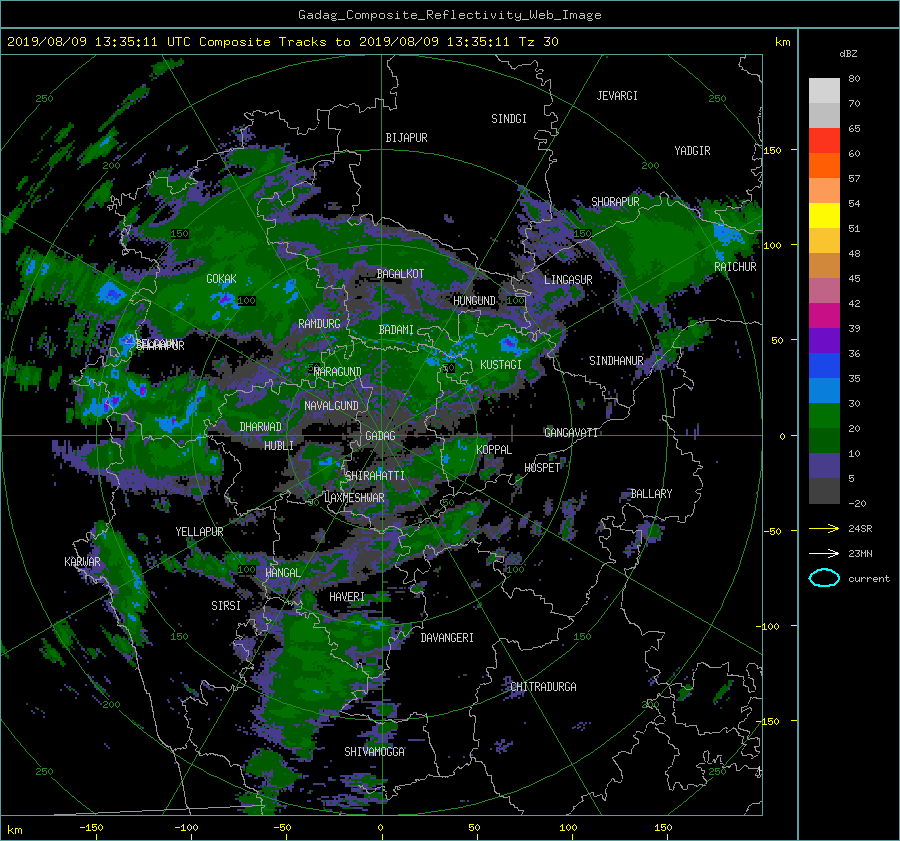The width and height of the screenshot is (900, 841).
Task: Click the HUBLI city label
Action: click(279, 446)
